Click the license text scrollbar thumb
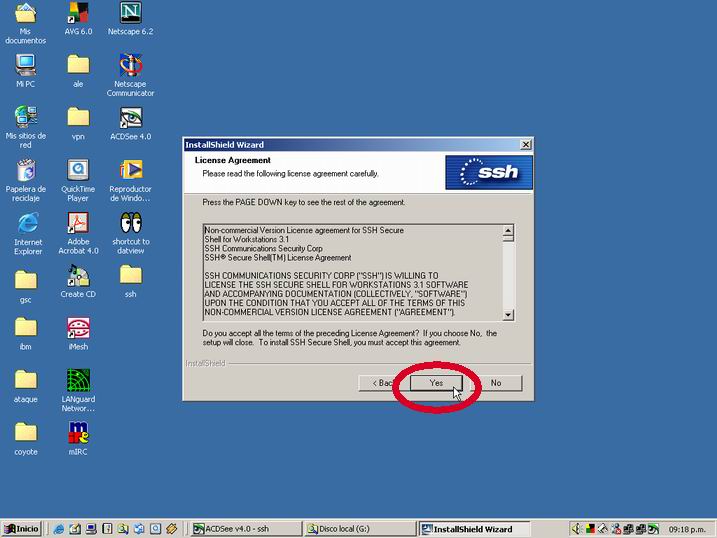 coord(508,239)
